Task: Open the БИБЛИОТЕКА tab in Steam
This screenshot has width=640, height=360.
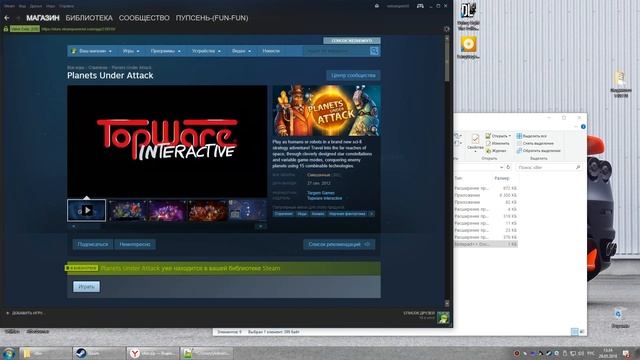Action: [89, 18]
